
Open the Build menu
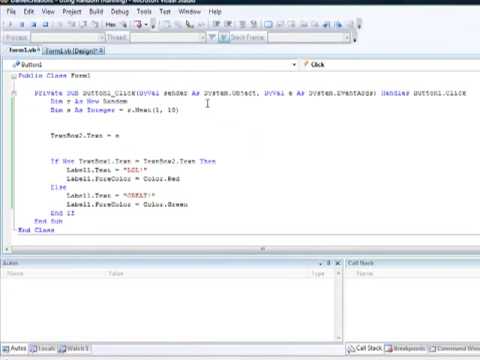(x=96, y=12)
